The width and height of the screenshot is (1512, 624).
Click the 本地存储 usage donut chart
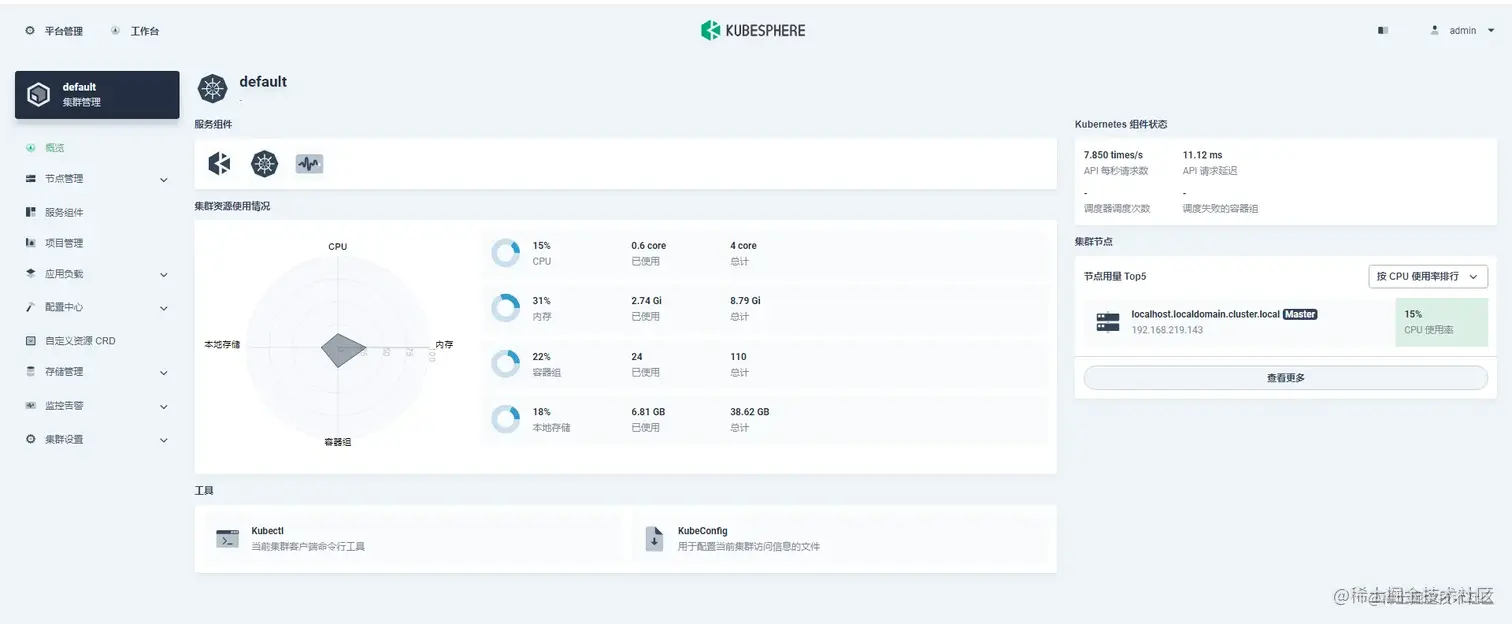pyautogui.click(x=506, y=419)
